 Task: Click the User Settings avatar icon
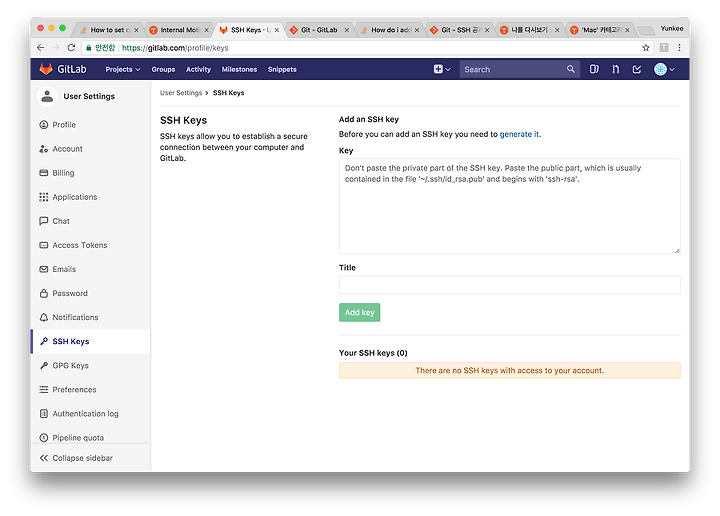pyautogui.click(x=47, y=96)
